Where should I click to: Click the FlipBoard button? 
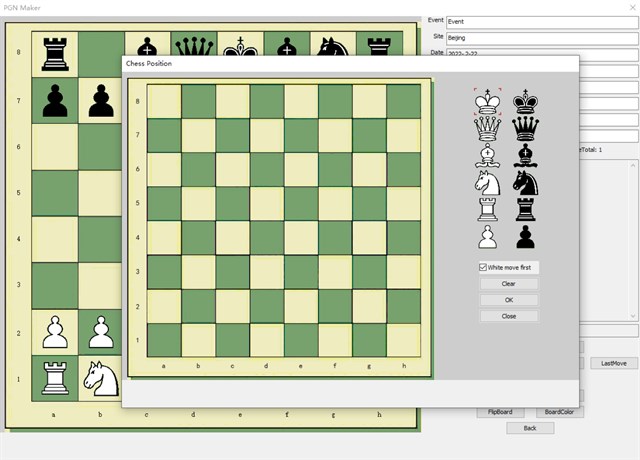500,412
